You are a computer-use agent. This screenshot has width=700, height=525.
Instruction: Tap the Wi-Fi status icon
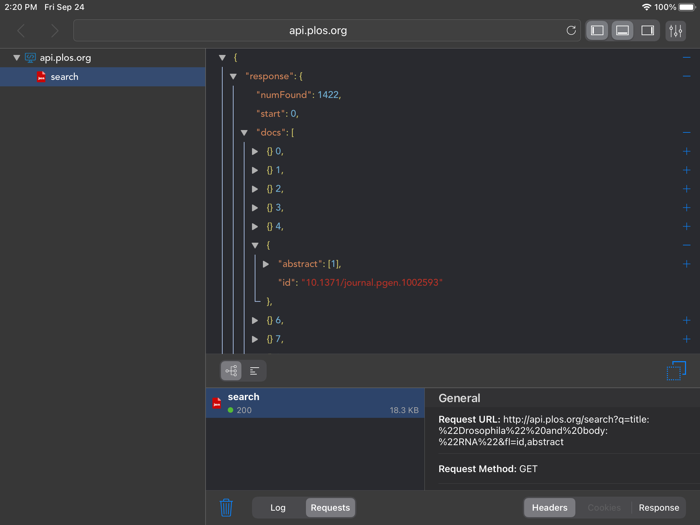[x=646, y=7]
